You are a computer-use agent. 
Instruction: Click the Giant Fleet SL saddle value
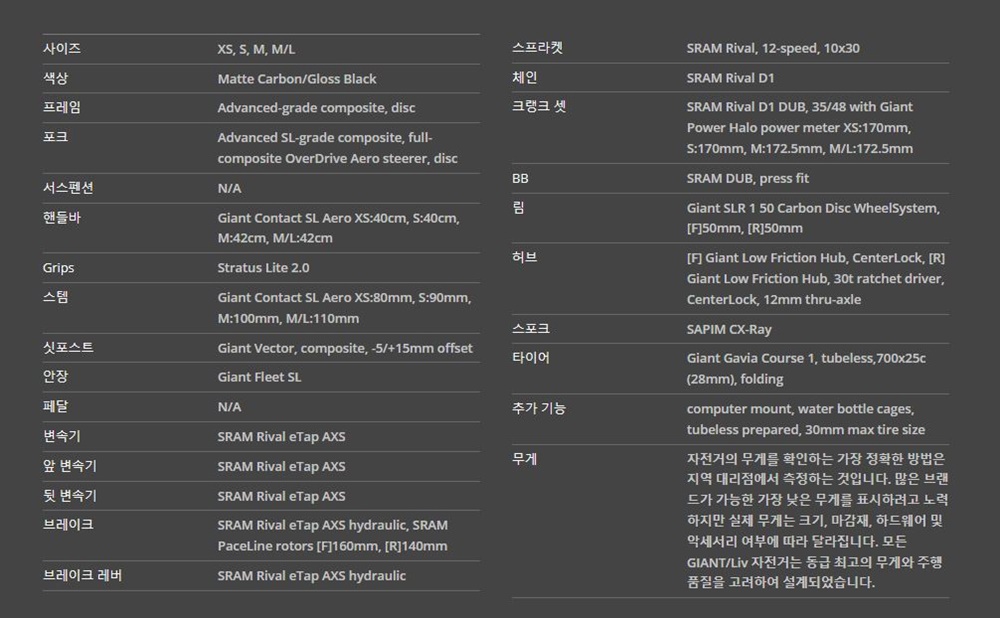(x=259, y=377)
